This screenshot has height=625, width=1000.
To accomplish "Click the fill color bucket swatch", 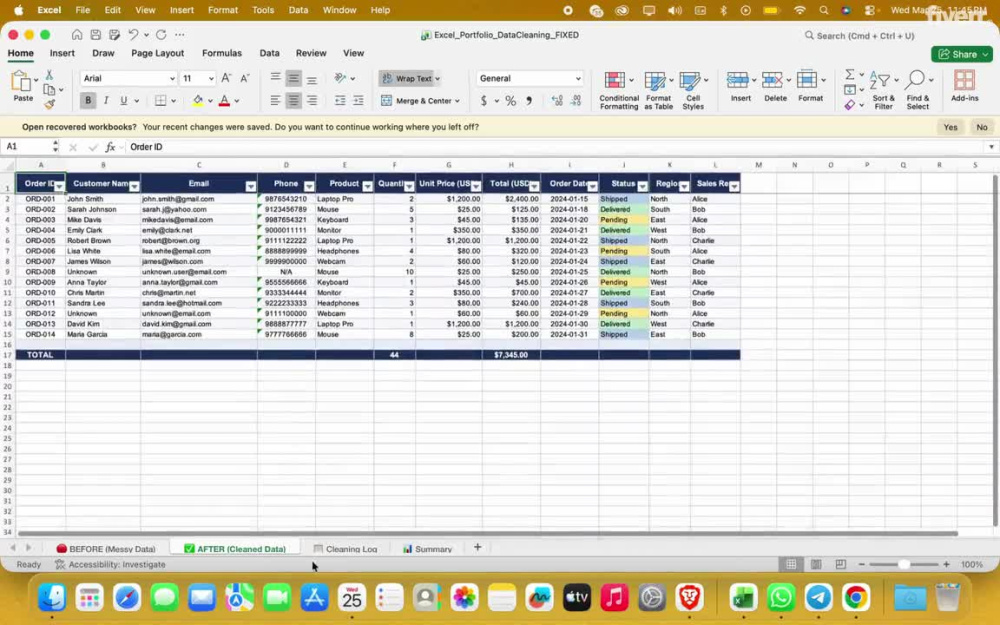I will [198, 101].
